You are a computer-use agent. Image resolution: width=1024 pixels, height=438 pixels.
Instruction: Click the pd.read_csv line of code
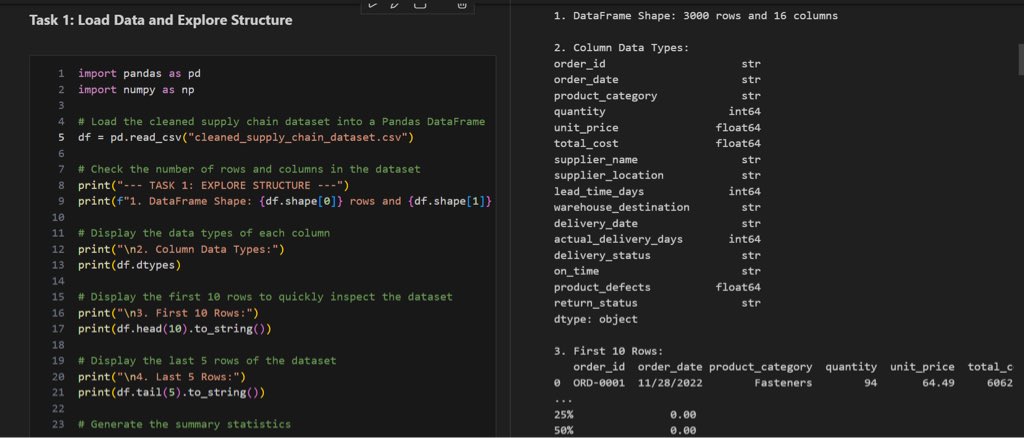click(246, 137)
